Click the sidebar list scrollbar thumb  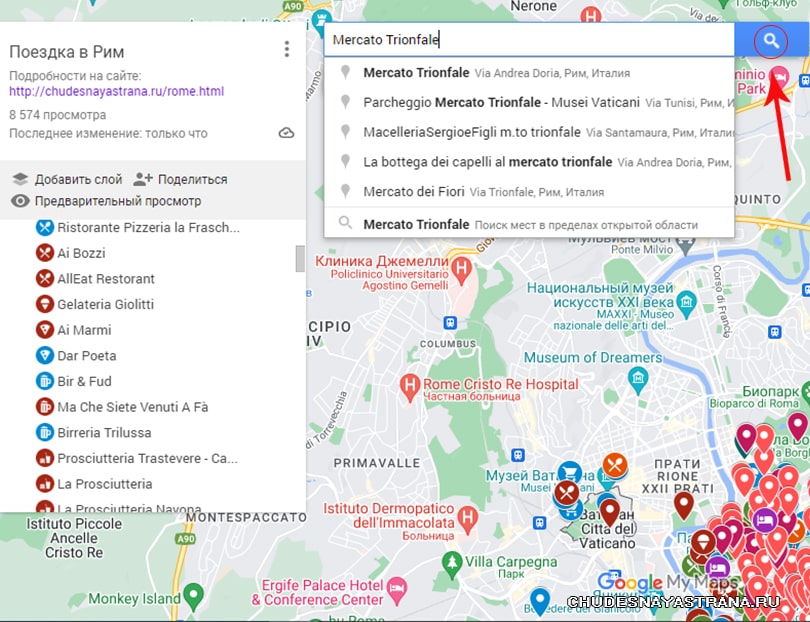(300, 258)
